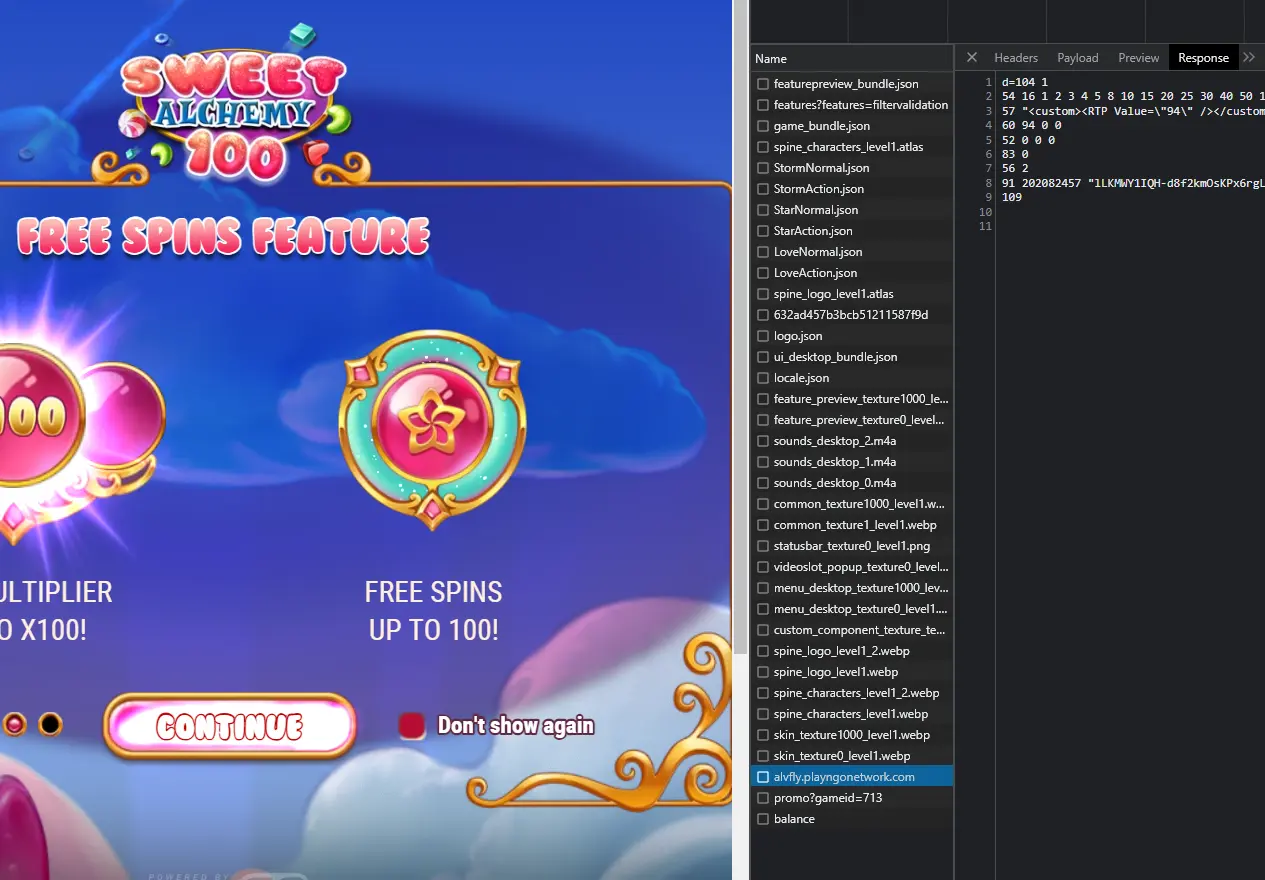Screen dimensions: 1265x880
Task: Select the spine_logo_level1.webp request
Action: (x=851, y=672)
